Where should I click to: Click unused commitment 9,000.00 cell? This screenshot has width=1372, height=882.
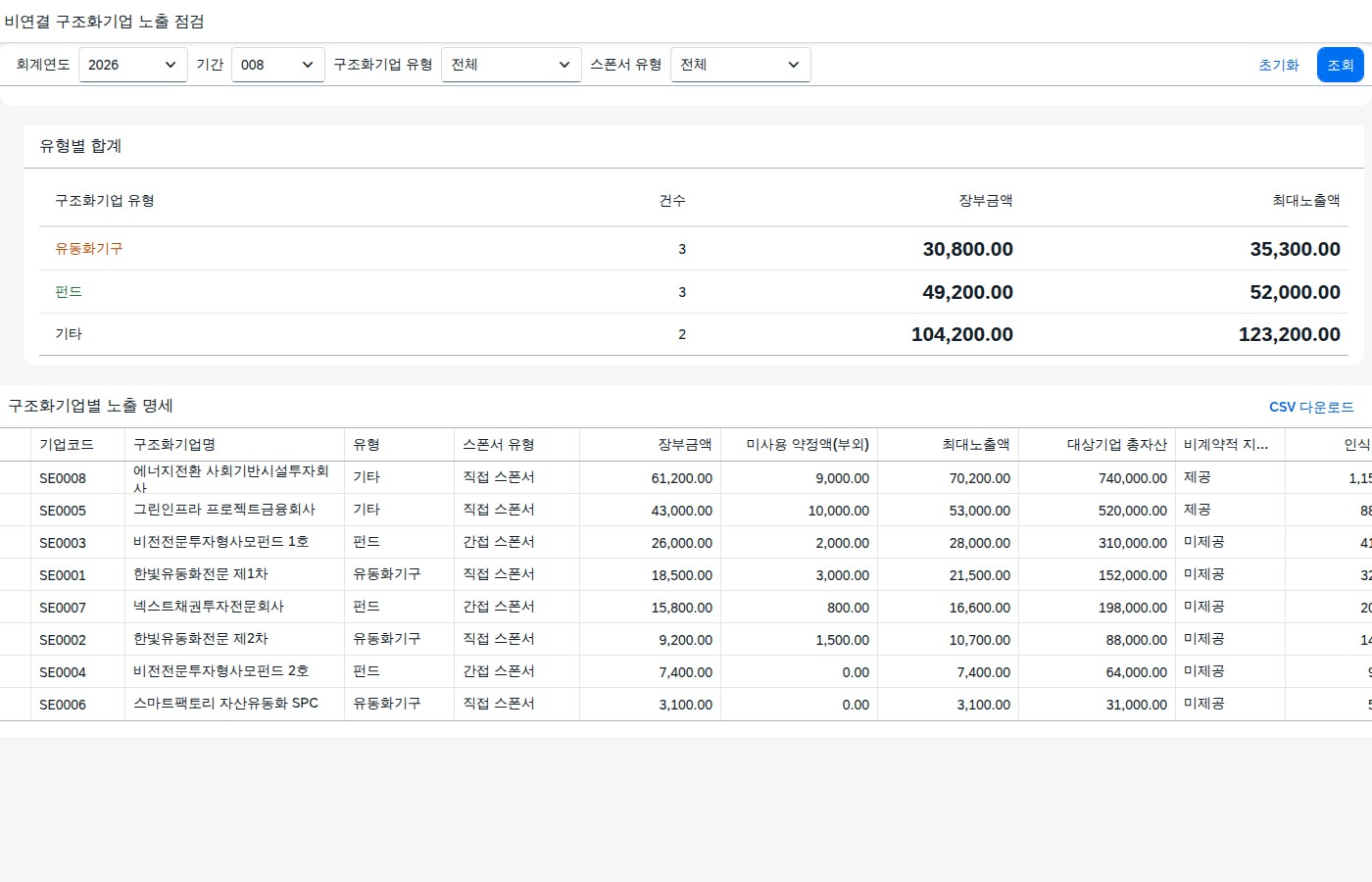click(799, 478)
